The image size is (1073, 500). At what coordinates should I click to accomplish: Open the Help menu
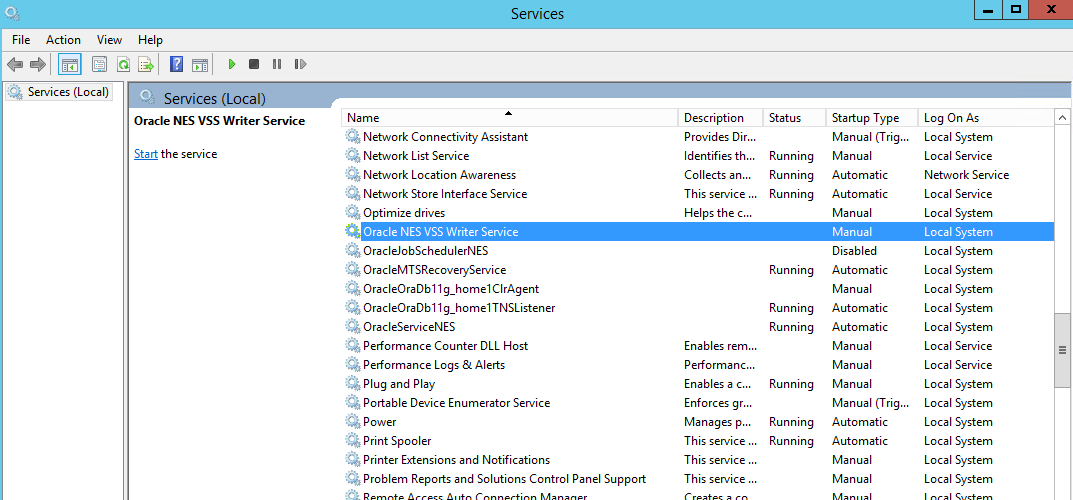pos(151,40)
